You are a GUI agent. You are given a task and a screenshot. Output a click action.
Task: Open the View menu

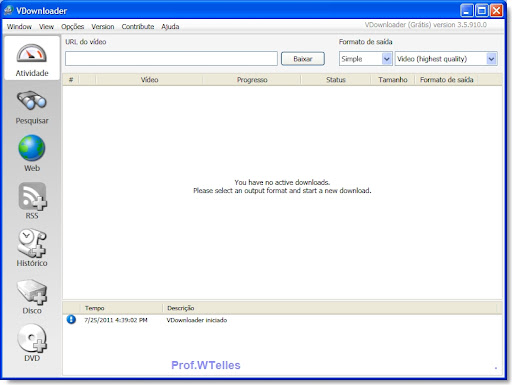(x=46, y=27)
